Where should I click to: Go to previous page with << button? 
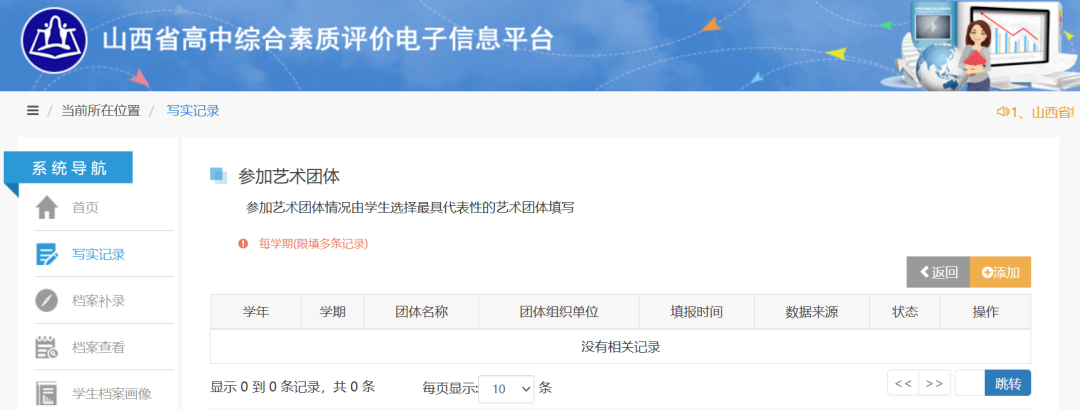click(903, 383)
